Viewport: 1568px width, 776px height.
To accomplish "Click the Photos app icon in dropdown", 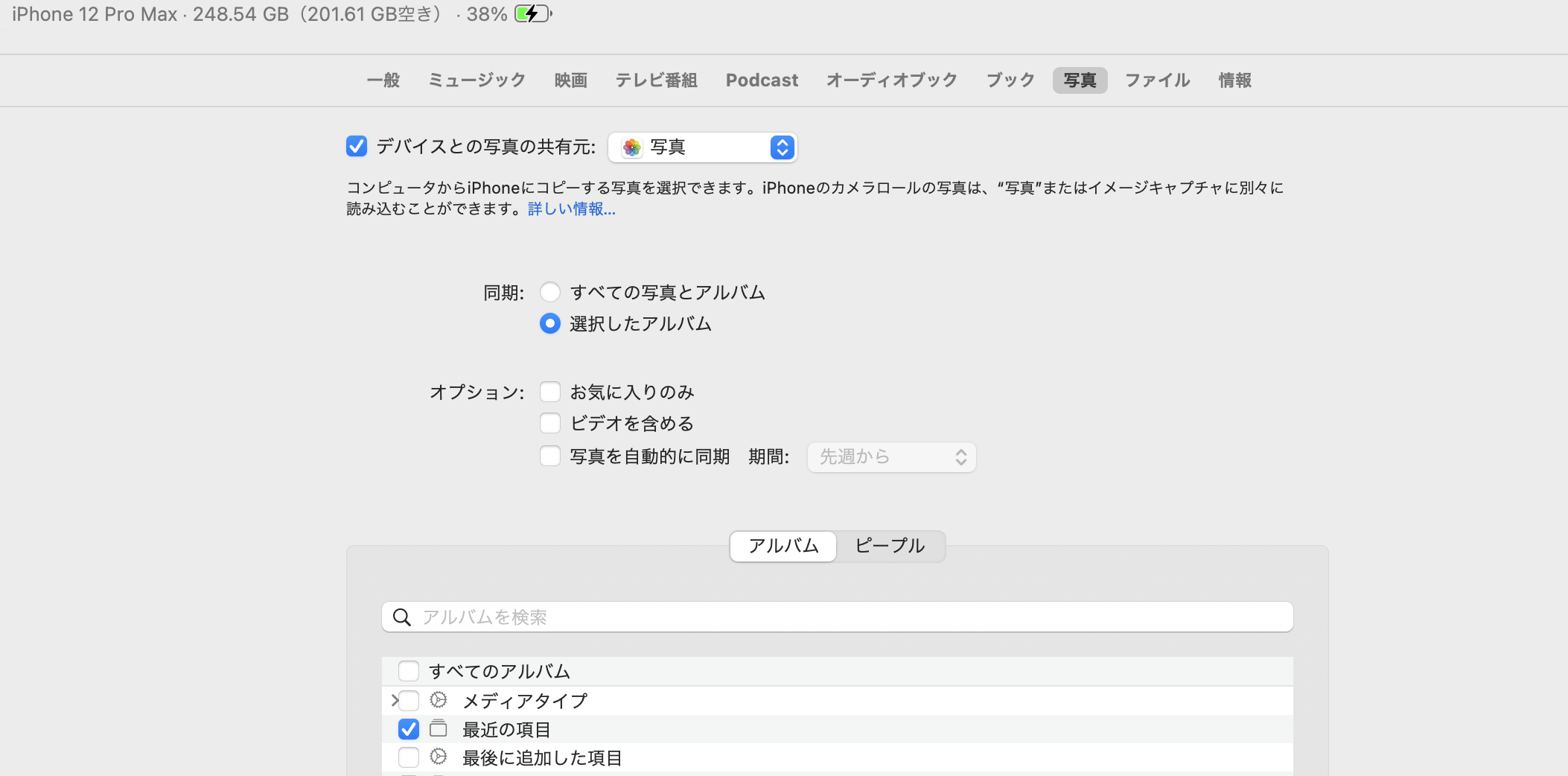I will pos(632,147).
